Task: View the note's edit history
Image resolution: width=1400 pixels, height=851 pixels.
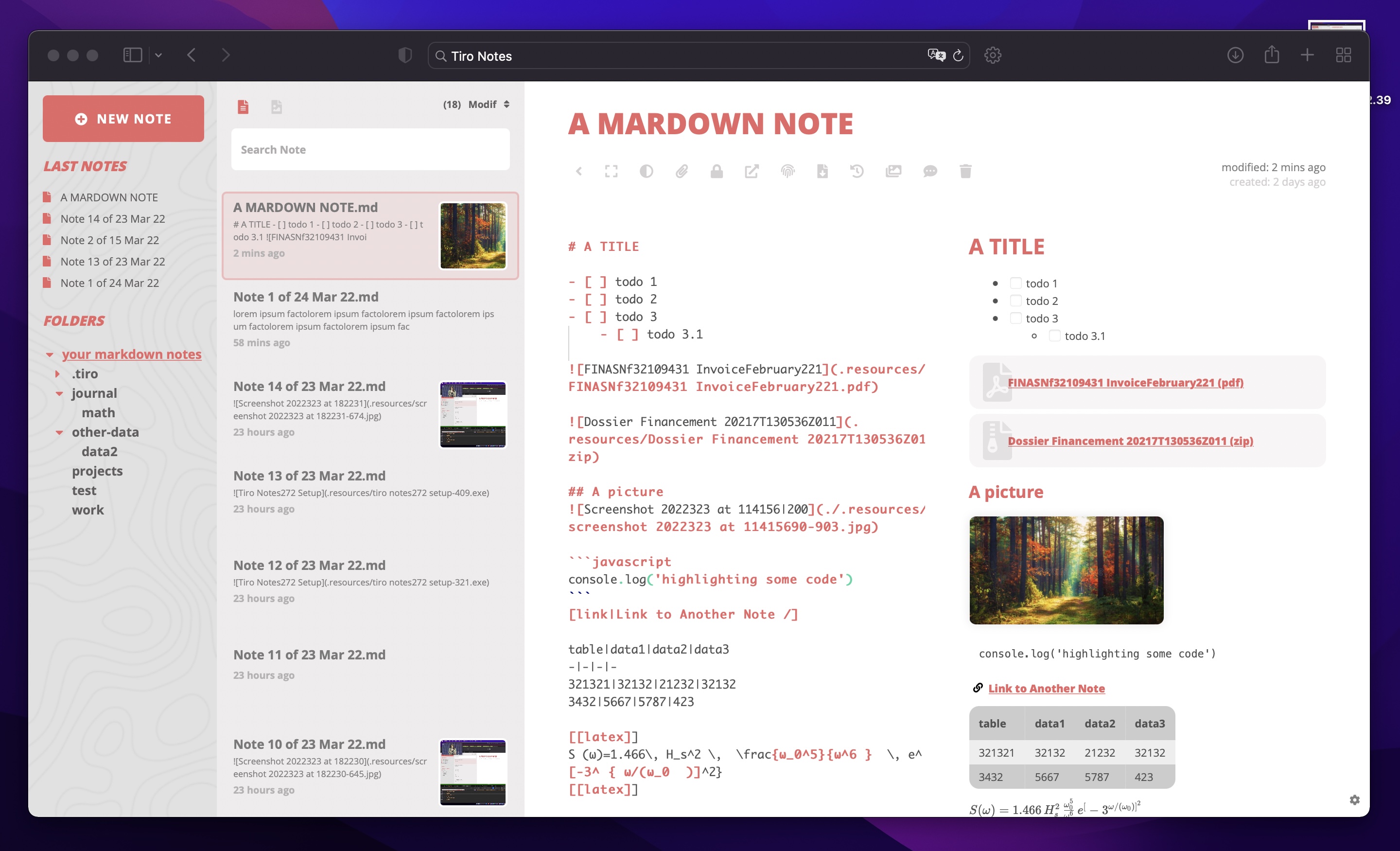Action: click(857, 171)
